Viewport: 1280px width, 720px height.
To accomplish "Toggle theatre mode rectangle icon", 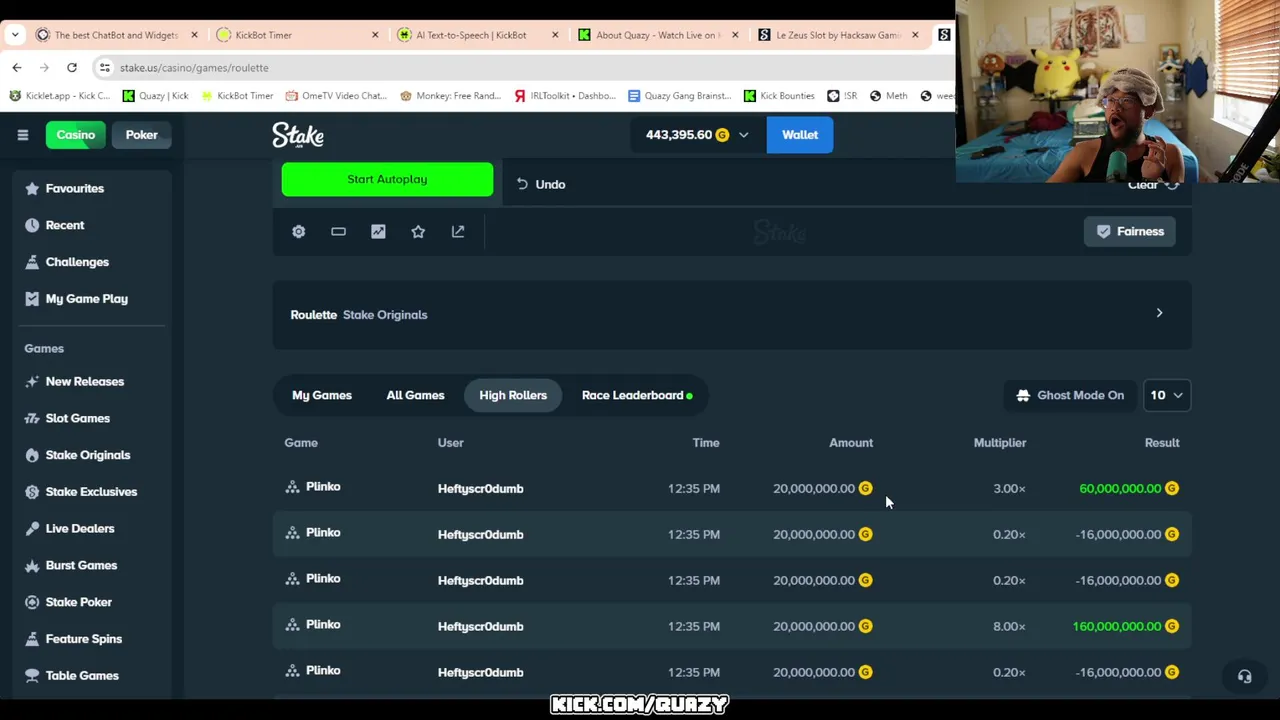I will [338, 231].
